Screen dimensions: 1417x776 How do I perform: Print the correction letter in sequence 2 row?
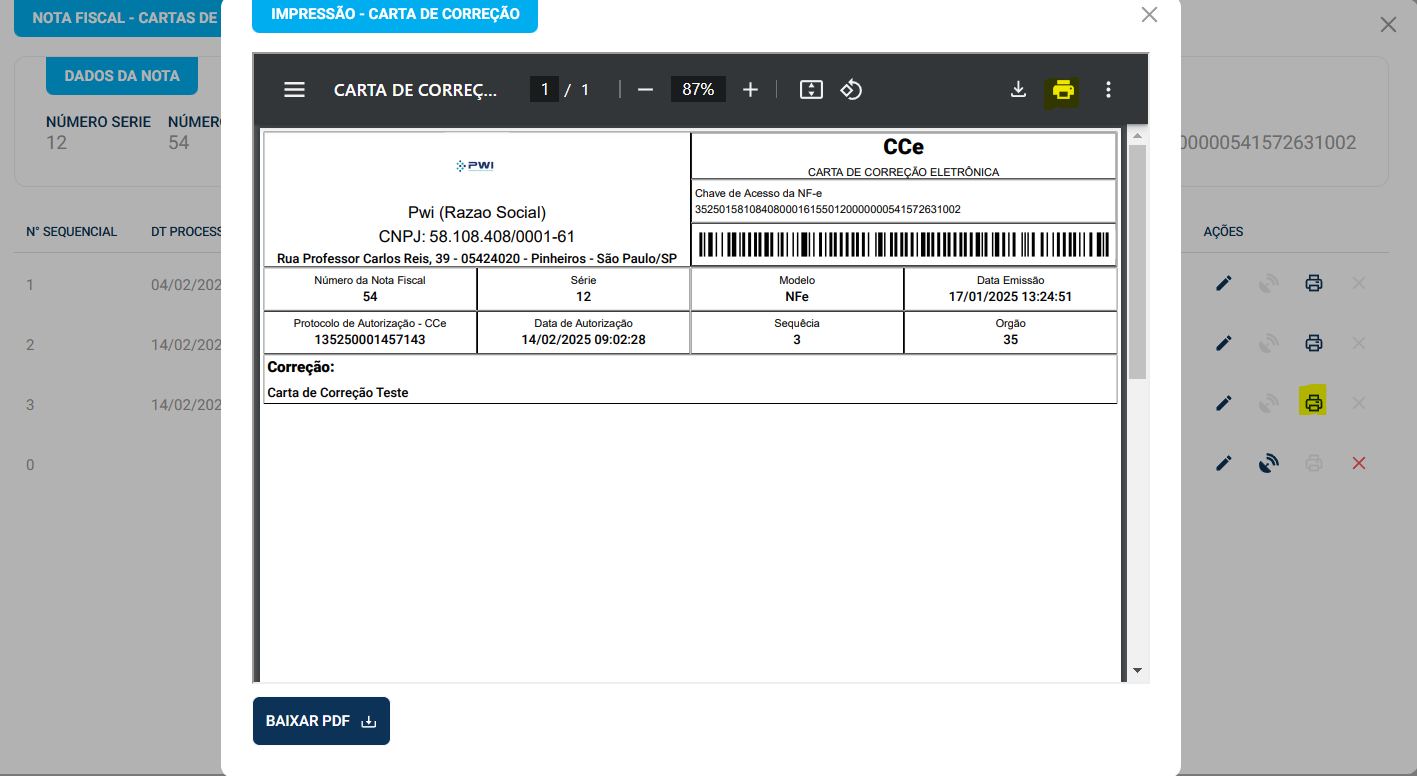click(1314, 344)
